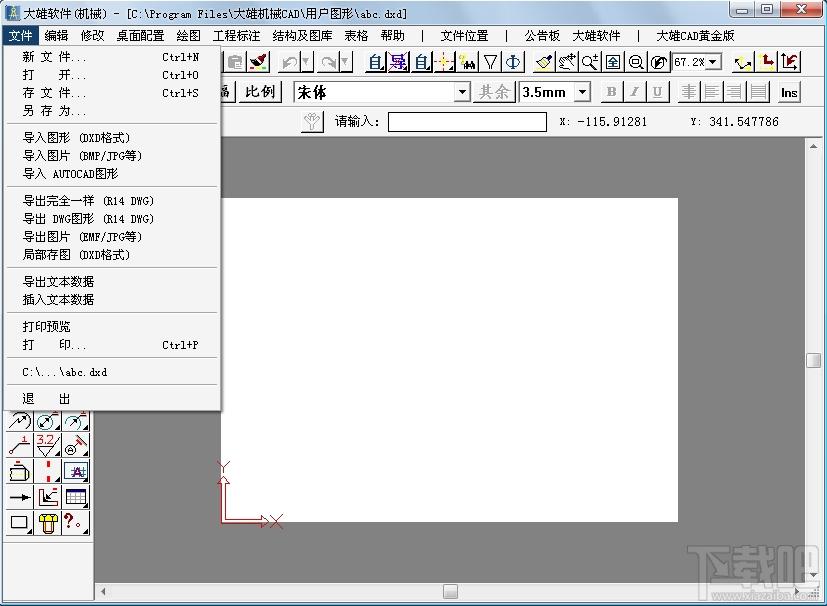Select the arrow line tool

tap(20, 497)
